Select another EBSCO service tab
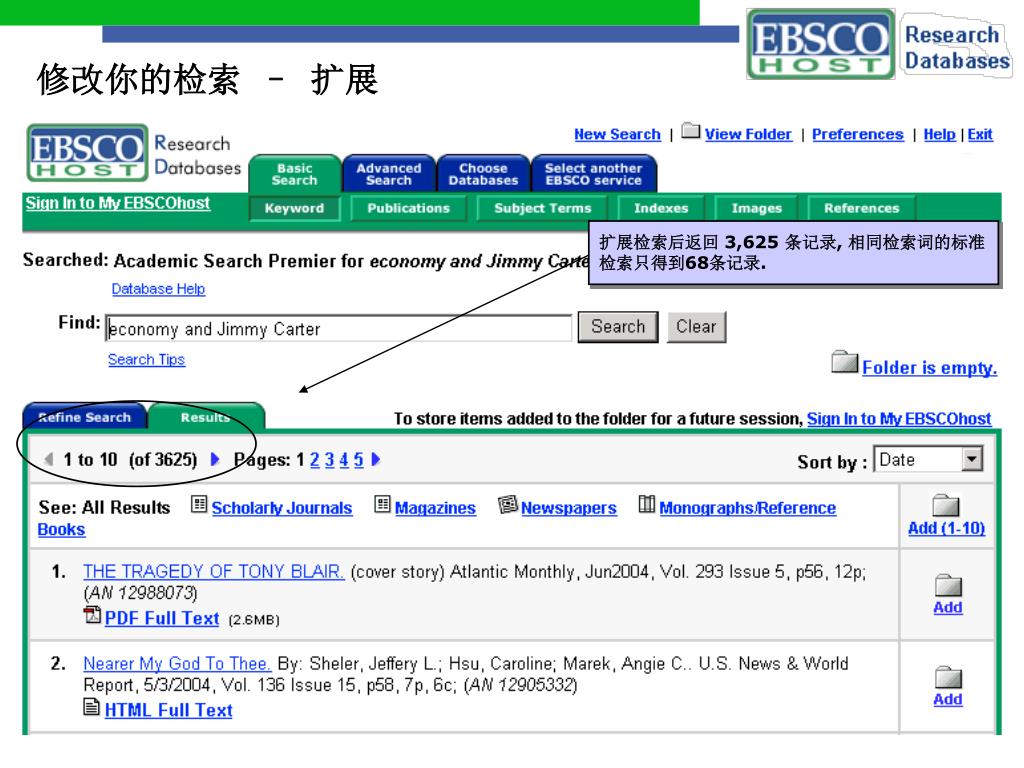The height and width of the screenshot is (768, 1024). [x=594, y=174]
